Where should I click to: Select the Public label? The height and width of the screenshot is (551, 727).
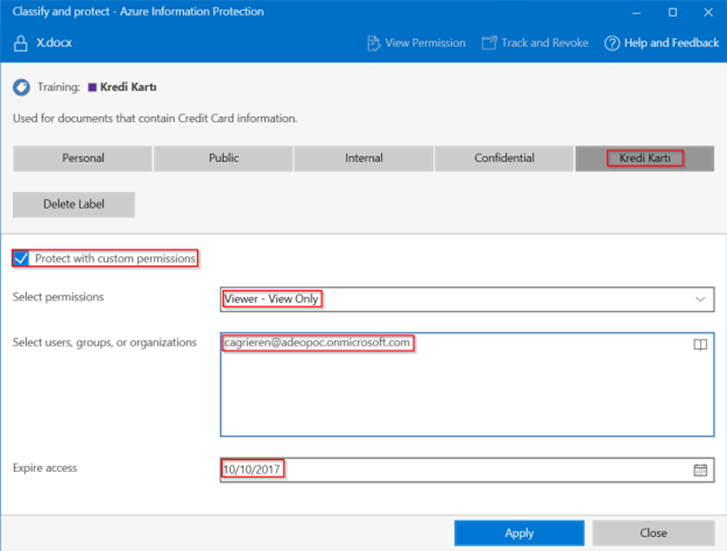223,158
